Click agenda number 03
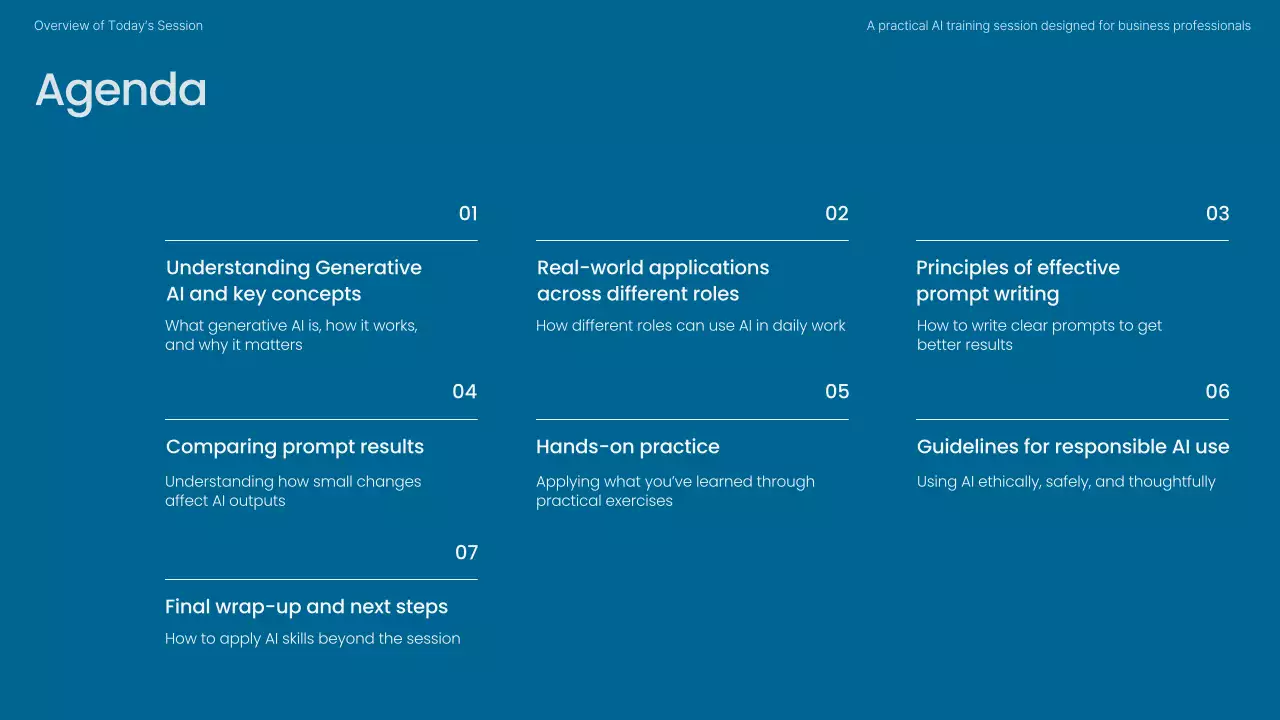Image resolution: width=1280 pixels, height=720 pixels. tap(1217, 214)
